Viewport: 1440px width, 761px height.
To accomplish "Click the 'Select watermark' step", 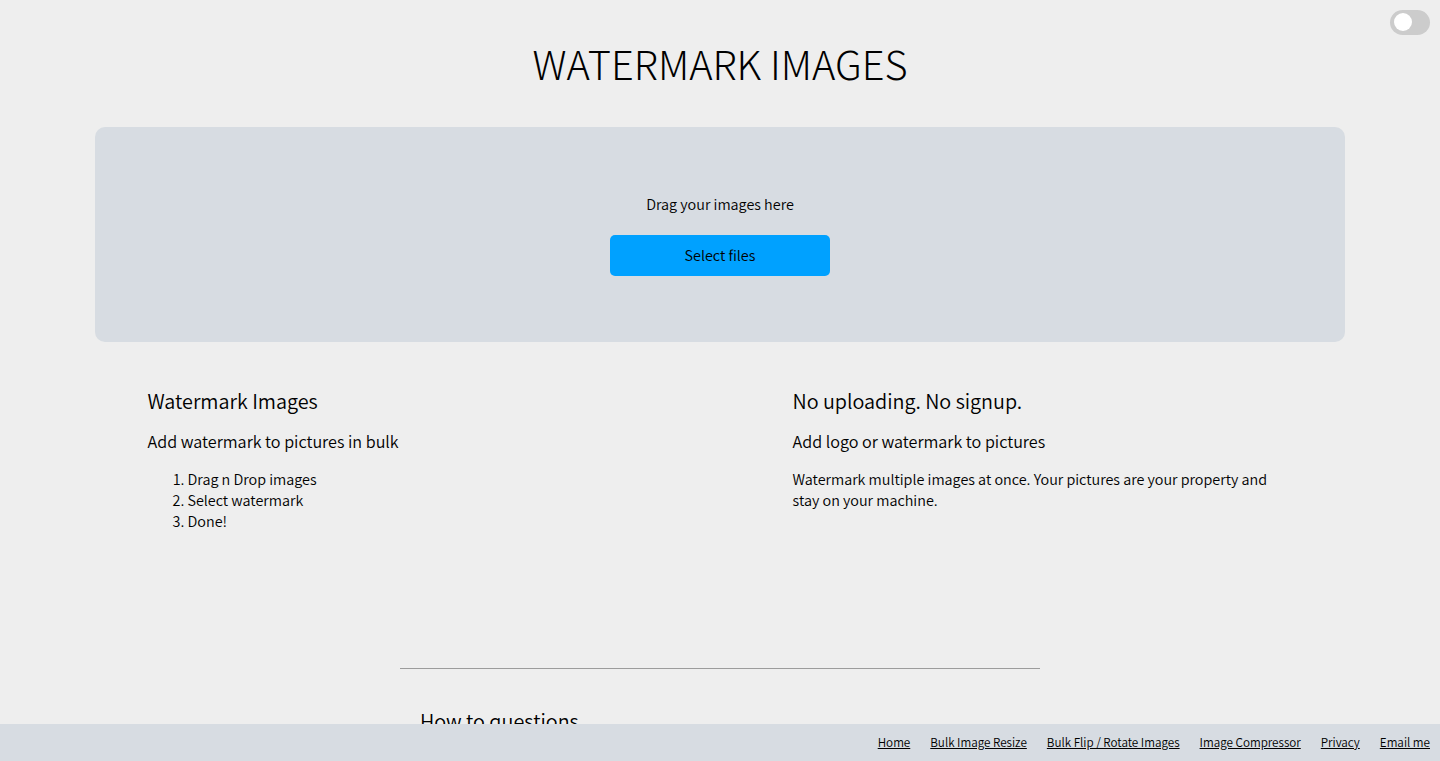I will click(245, 501).
